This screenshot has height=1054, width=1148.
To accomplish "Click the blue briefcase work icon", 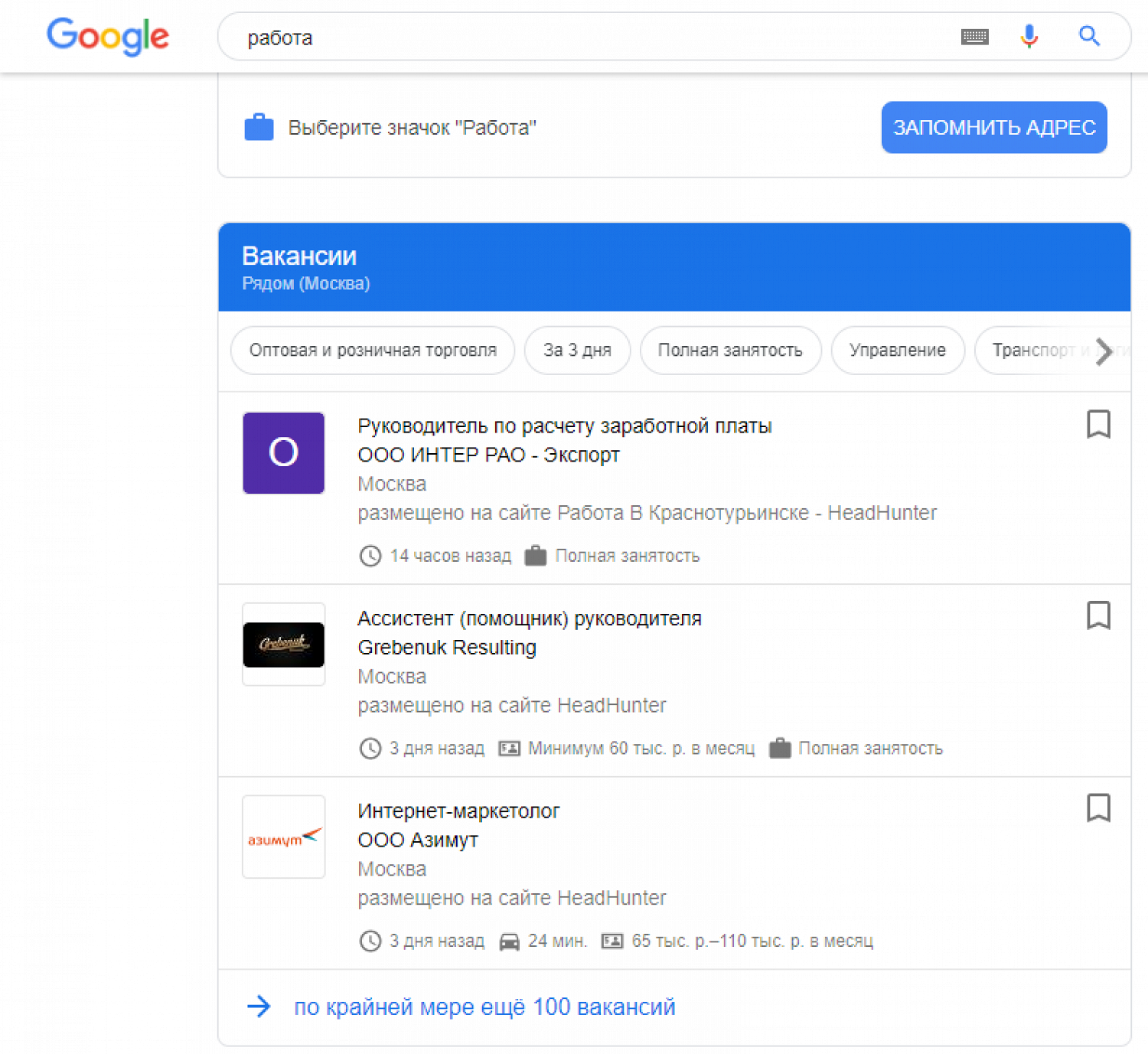I will pyautogui.click(x=259, y=127).
